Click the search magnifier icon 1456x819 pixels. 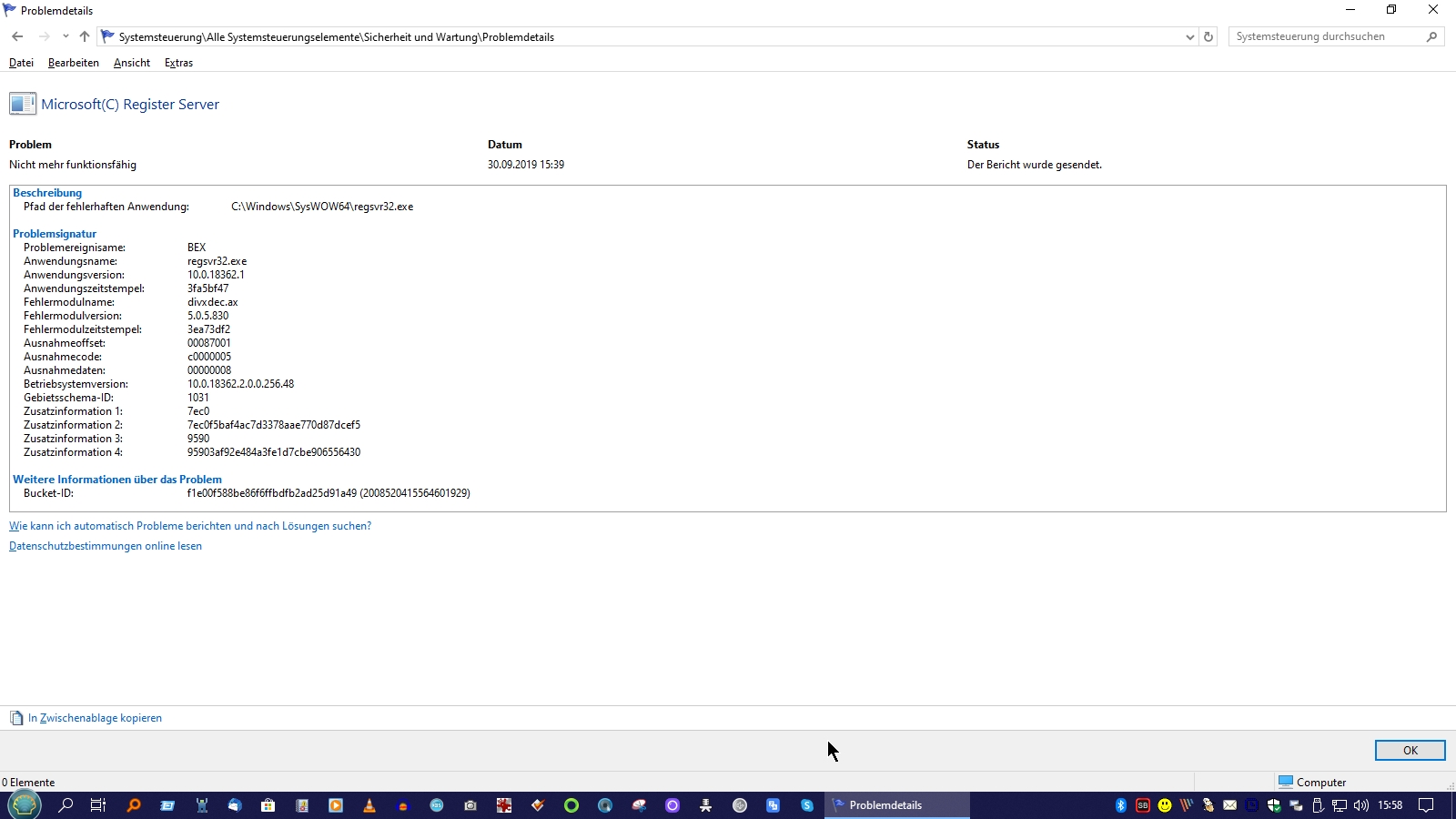1431,36
